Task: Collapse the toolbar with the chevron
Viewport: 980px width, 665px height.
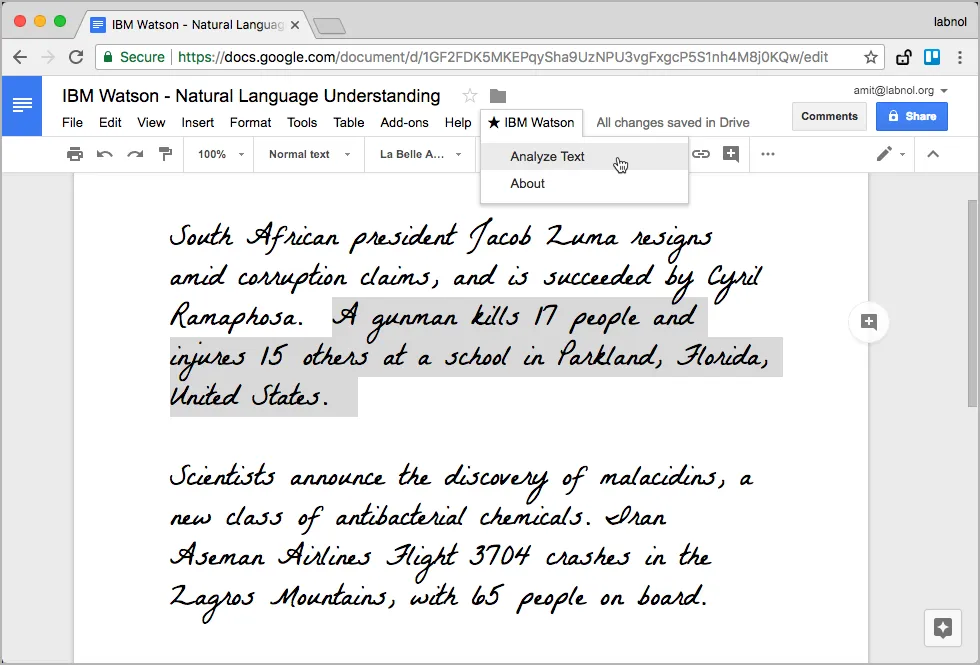Action: [932, 154]
